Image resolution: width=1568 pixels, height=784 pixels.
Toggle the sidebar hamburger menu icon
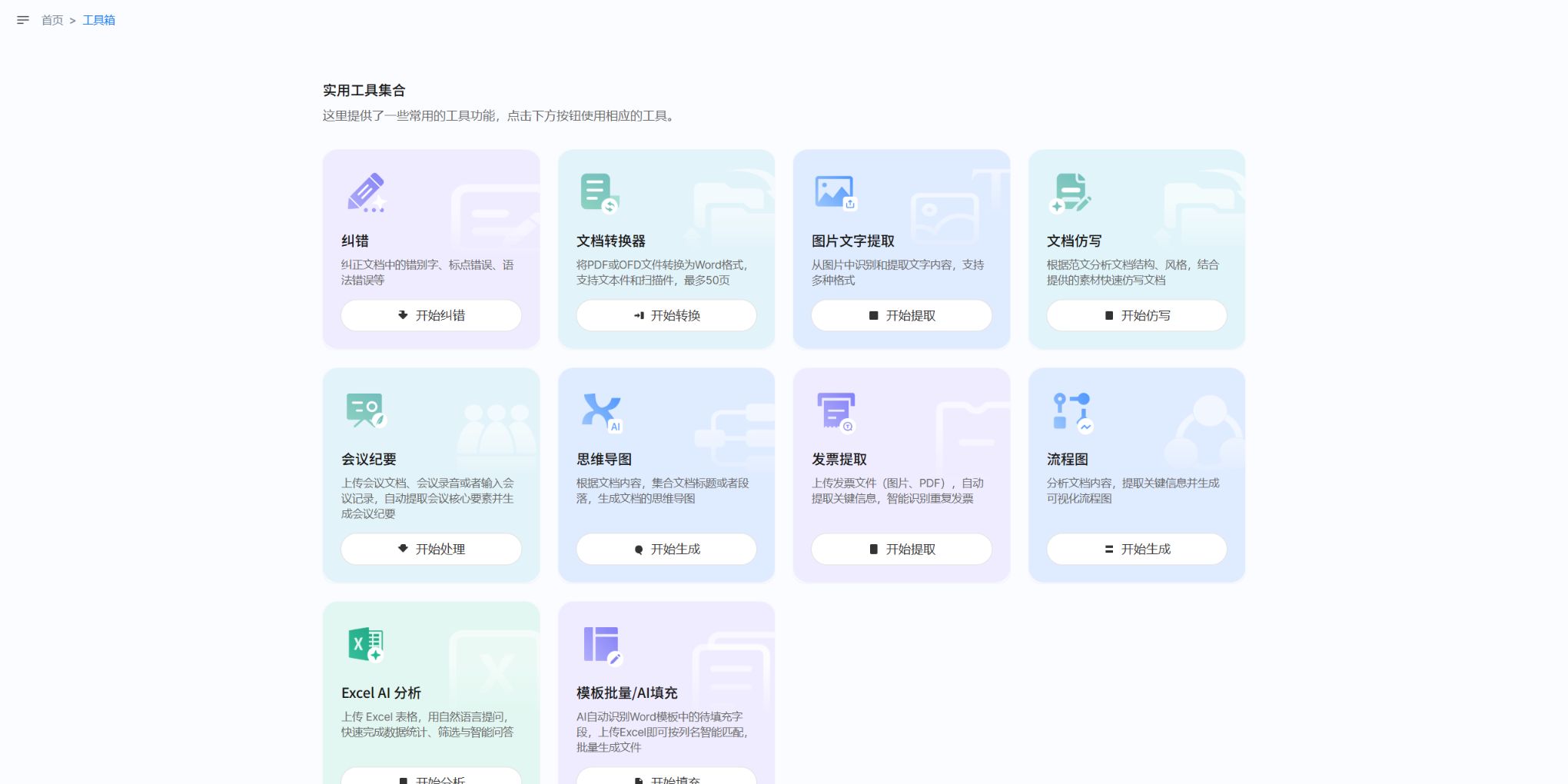point(23,20)
